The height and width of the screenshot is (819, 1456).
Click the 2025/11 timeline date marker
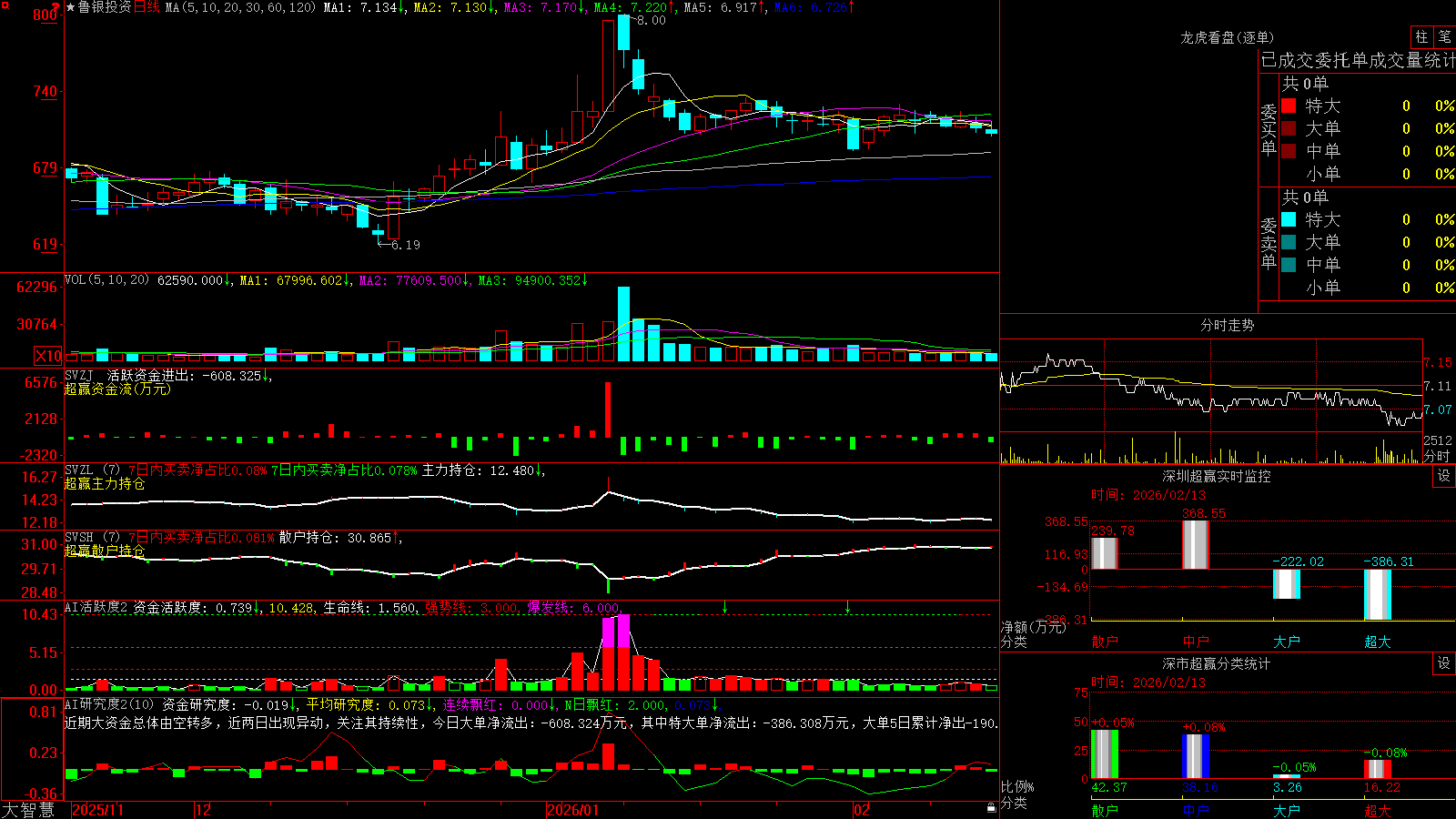(x=97, y=810)
